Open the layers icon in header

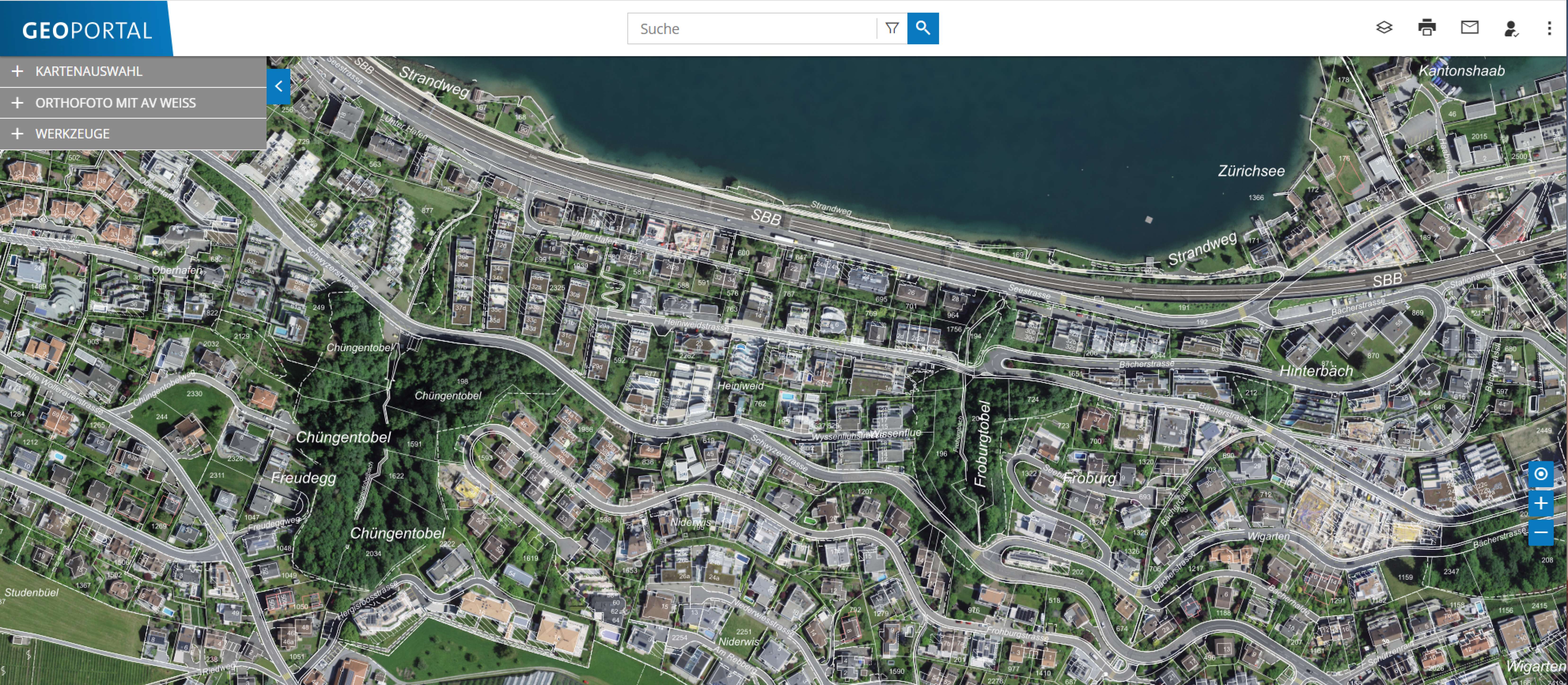coord(1384,28)
